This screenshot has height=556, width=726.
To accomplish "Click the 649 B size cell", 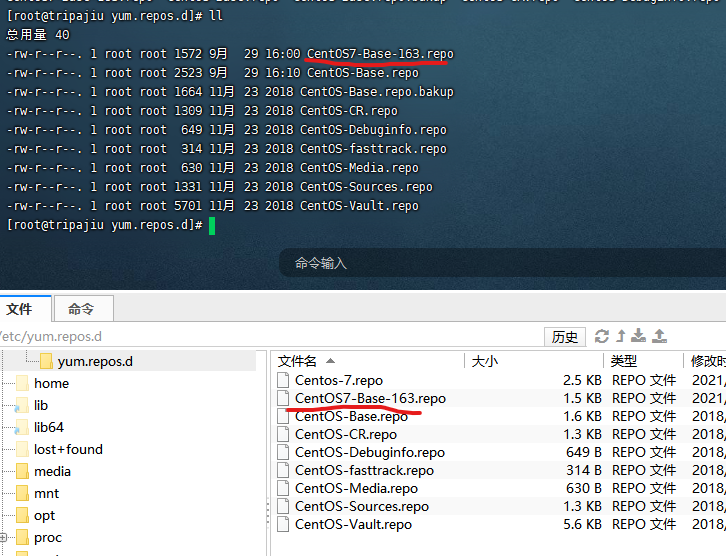I will (x=584, y=453).
